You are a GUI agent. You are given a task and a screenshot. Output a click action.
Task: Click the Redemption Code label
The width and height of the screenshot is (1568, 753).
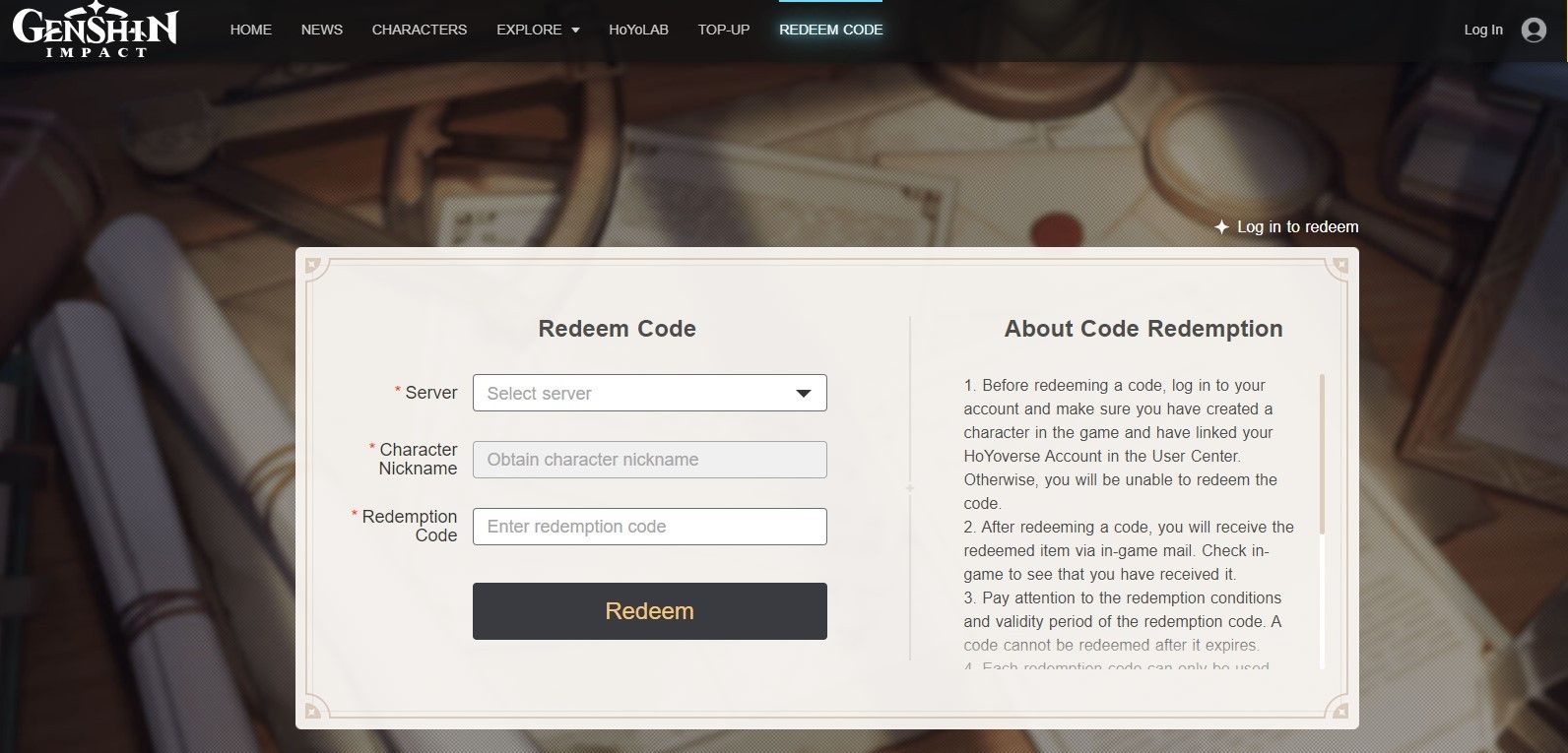410,526
